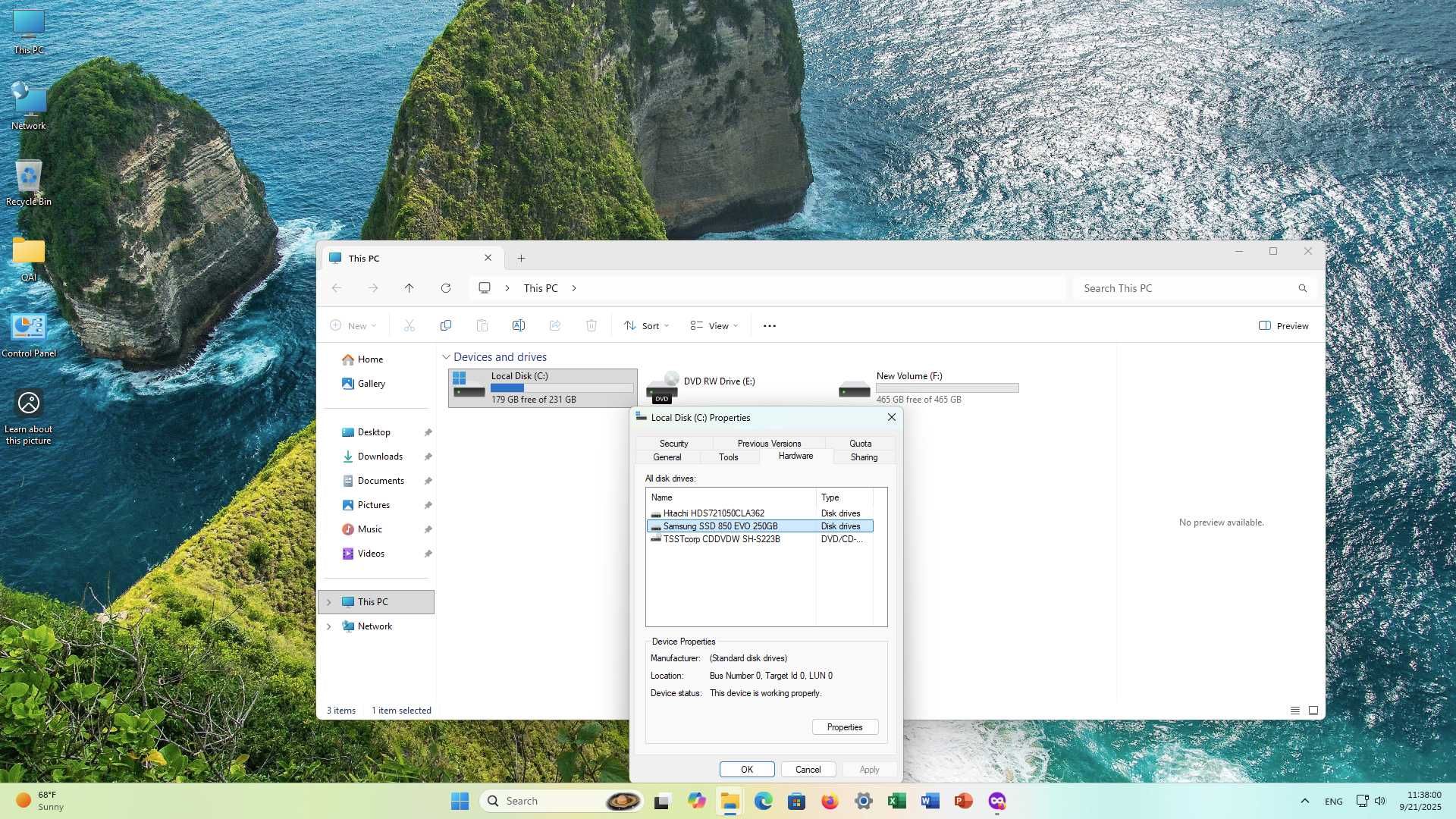Screen dimensions: 1456x819
Task: Click the Paste icon in Explorer toolbar
Action: 482,325
